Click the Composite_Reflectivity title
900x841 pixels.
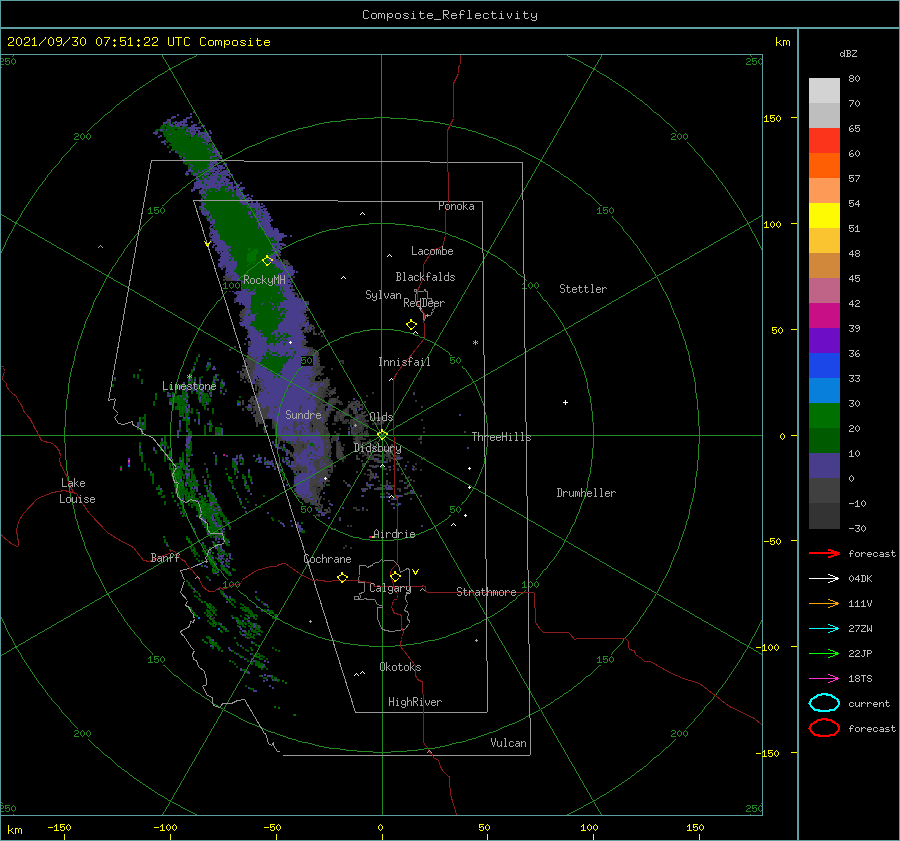coord(449,15)
